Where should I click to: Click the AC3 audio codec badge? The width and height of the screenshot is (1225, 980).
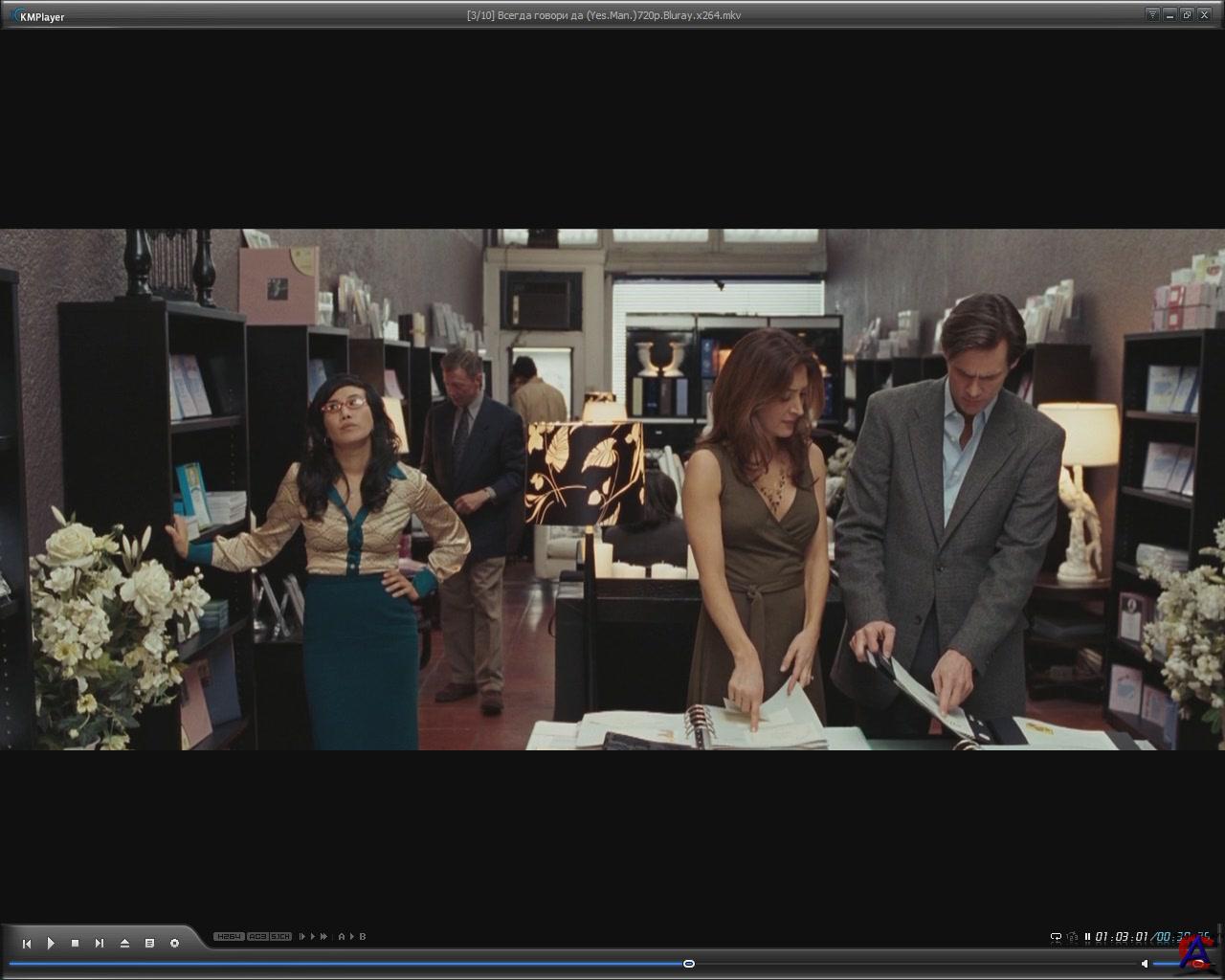click(257, 937)
